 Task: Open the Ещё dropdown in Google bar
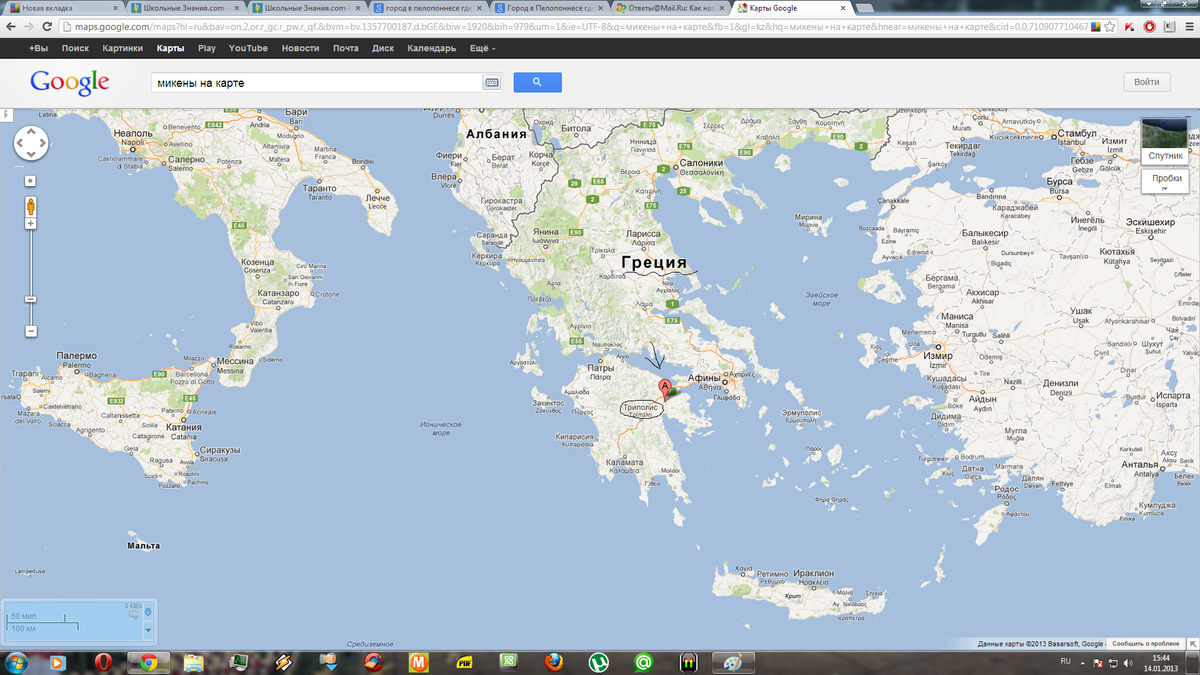coord(480,48)
